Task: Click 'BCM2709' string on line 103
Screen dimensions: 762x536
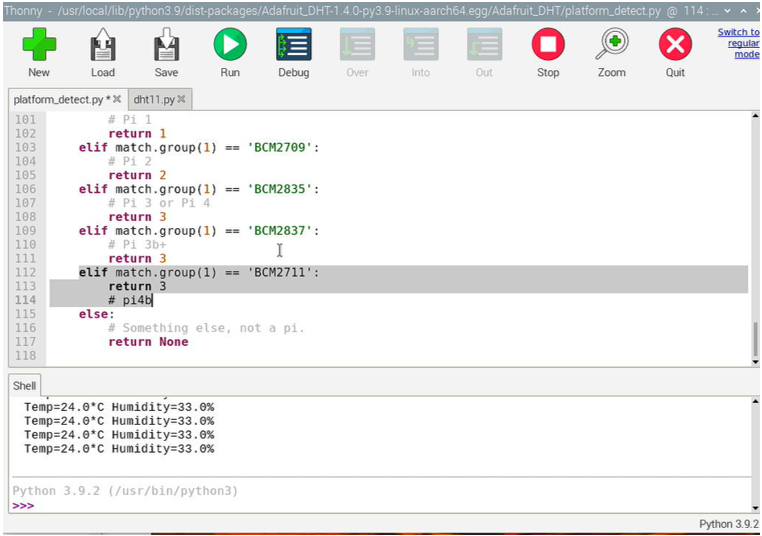Action: click(279, 147)
